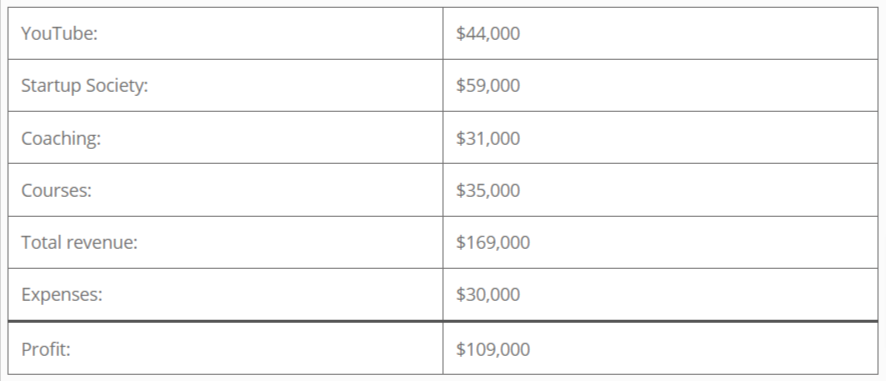This screenshot has height=381, width=886.
Task: Click the Total revenue label cell
Action: pos(225,242)
